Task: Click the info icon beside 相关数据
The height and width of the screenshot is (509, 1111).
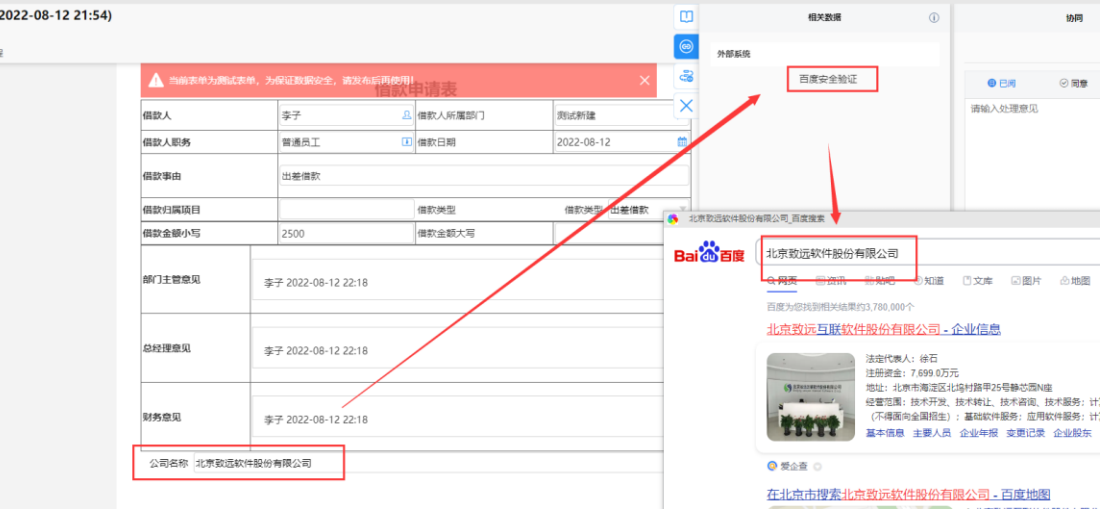Action: coord(934,18)
